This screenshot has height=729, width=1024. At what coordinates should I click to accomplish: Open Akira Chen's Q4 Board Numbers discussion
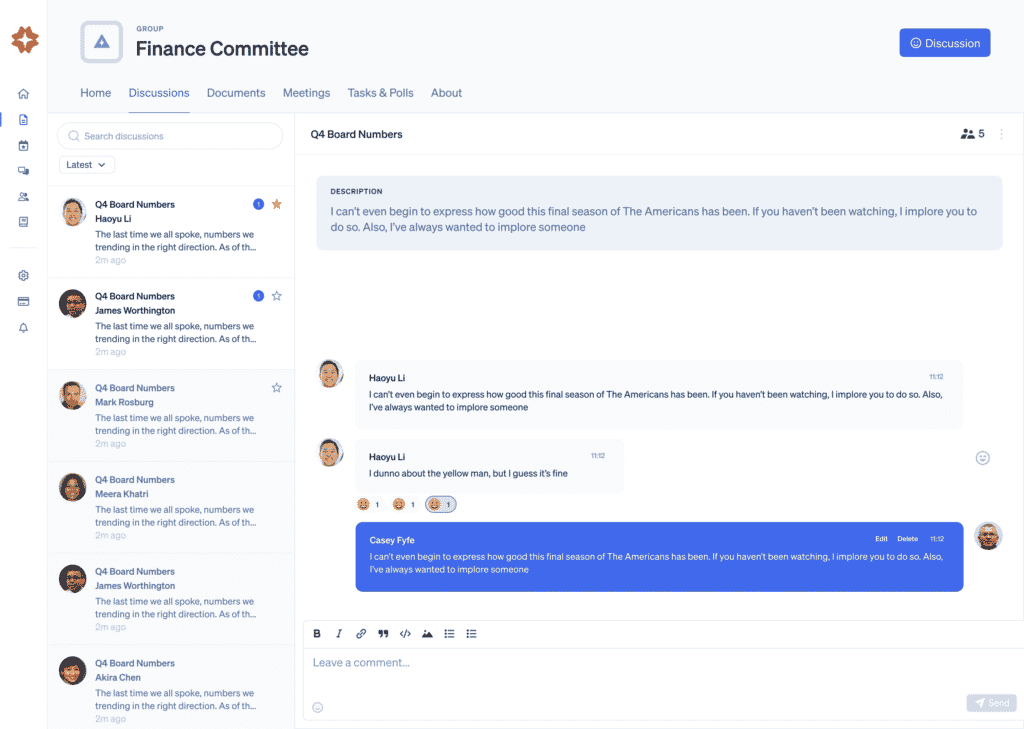click(170, 687)
